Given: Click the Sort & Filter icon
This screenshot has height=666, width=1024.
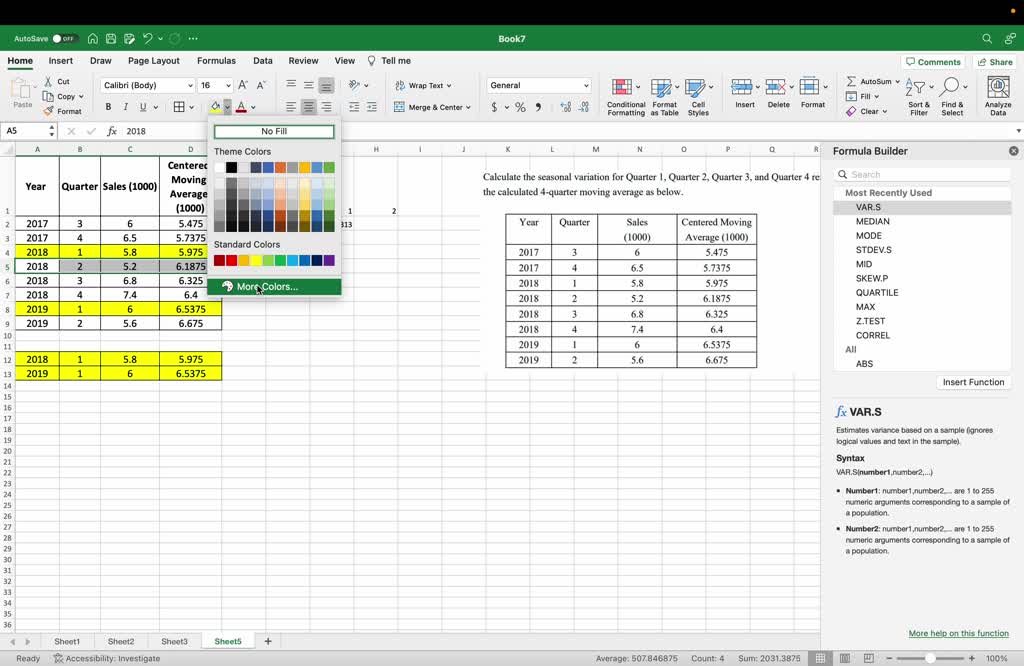Looking at the screenshot, I should coord(918,97).
